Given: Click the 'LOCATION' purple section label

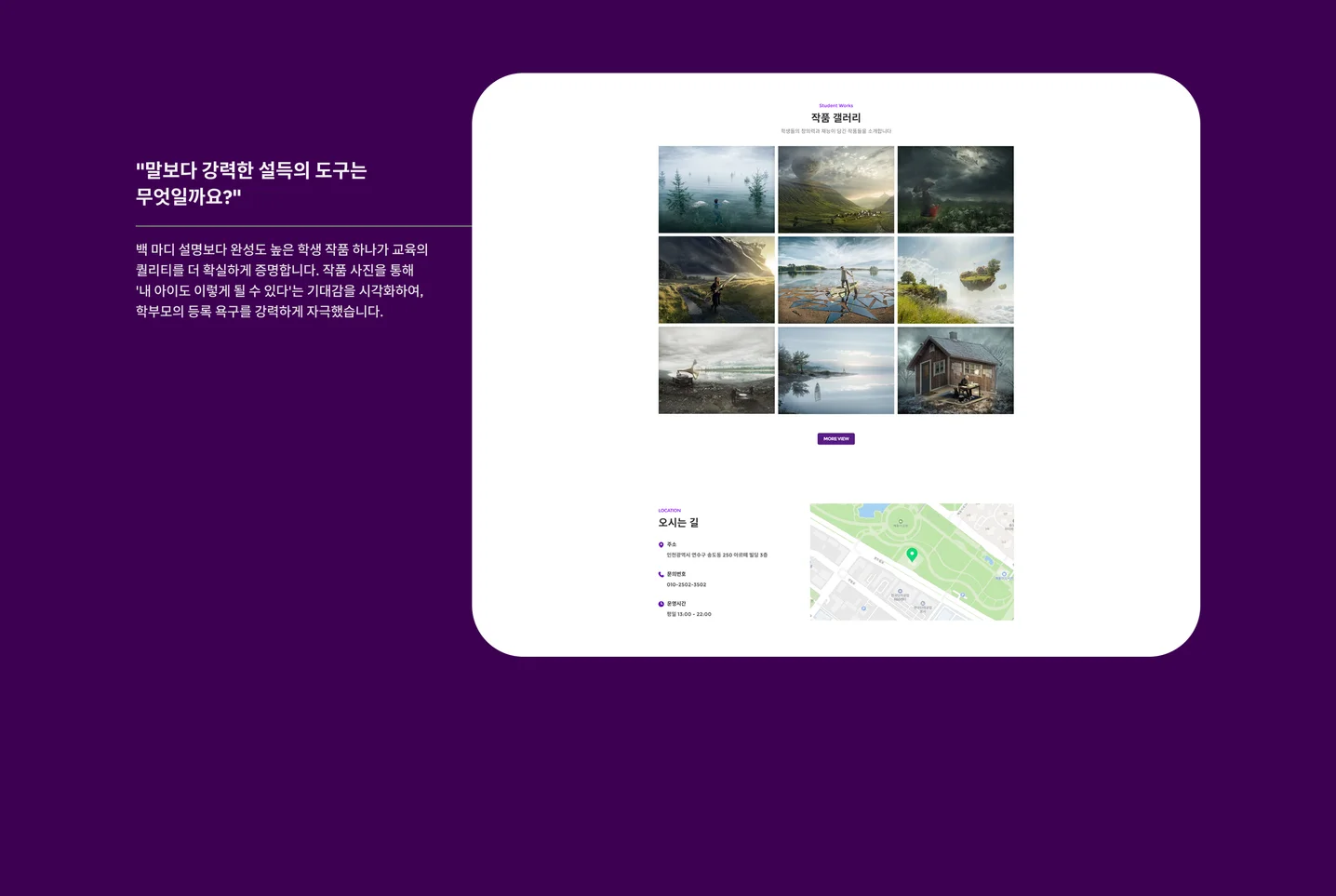Looking at the screenshot, I should (669, 510).
